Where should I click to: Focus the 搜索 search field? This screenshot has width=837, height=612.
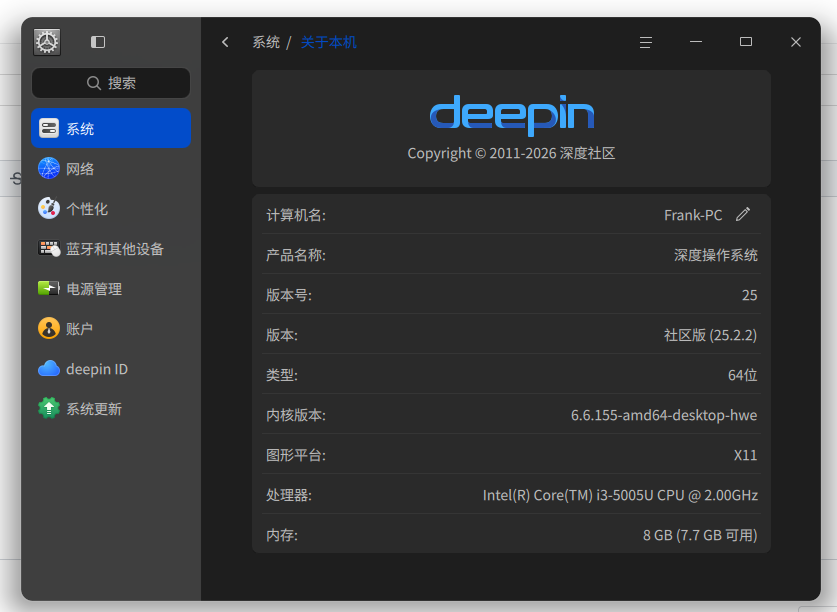[111, 83]
